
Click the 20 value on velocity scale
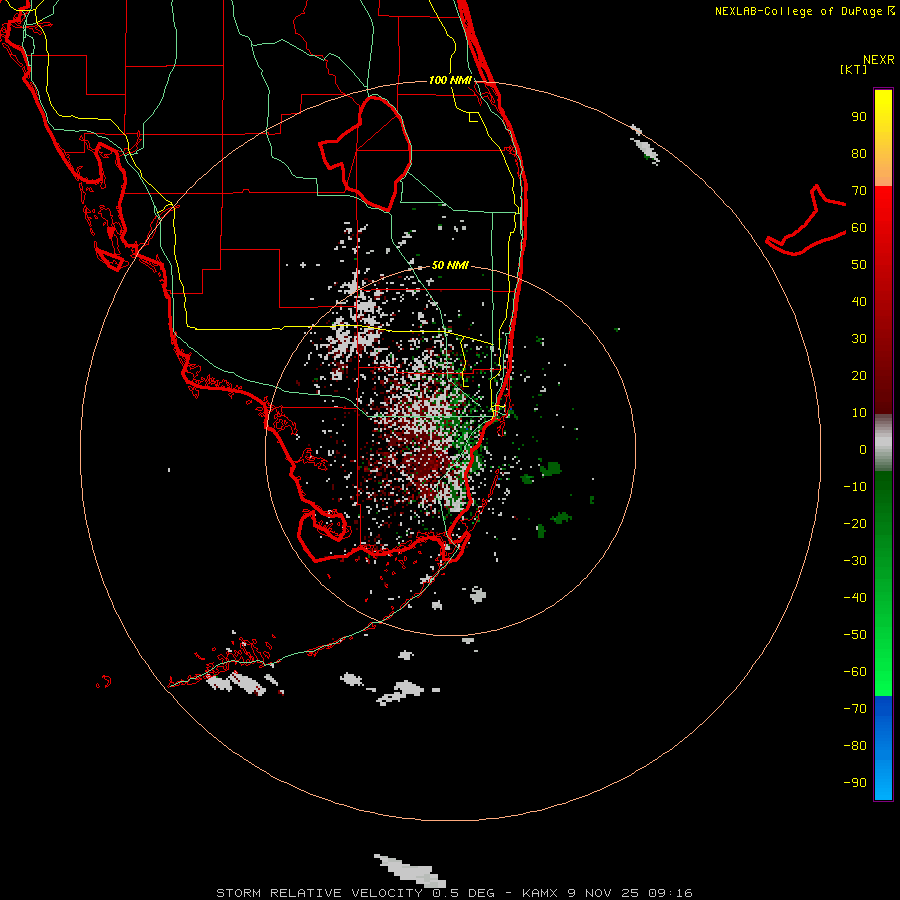pos(859,375)
